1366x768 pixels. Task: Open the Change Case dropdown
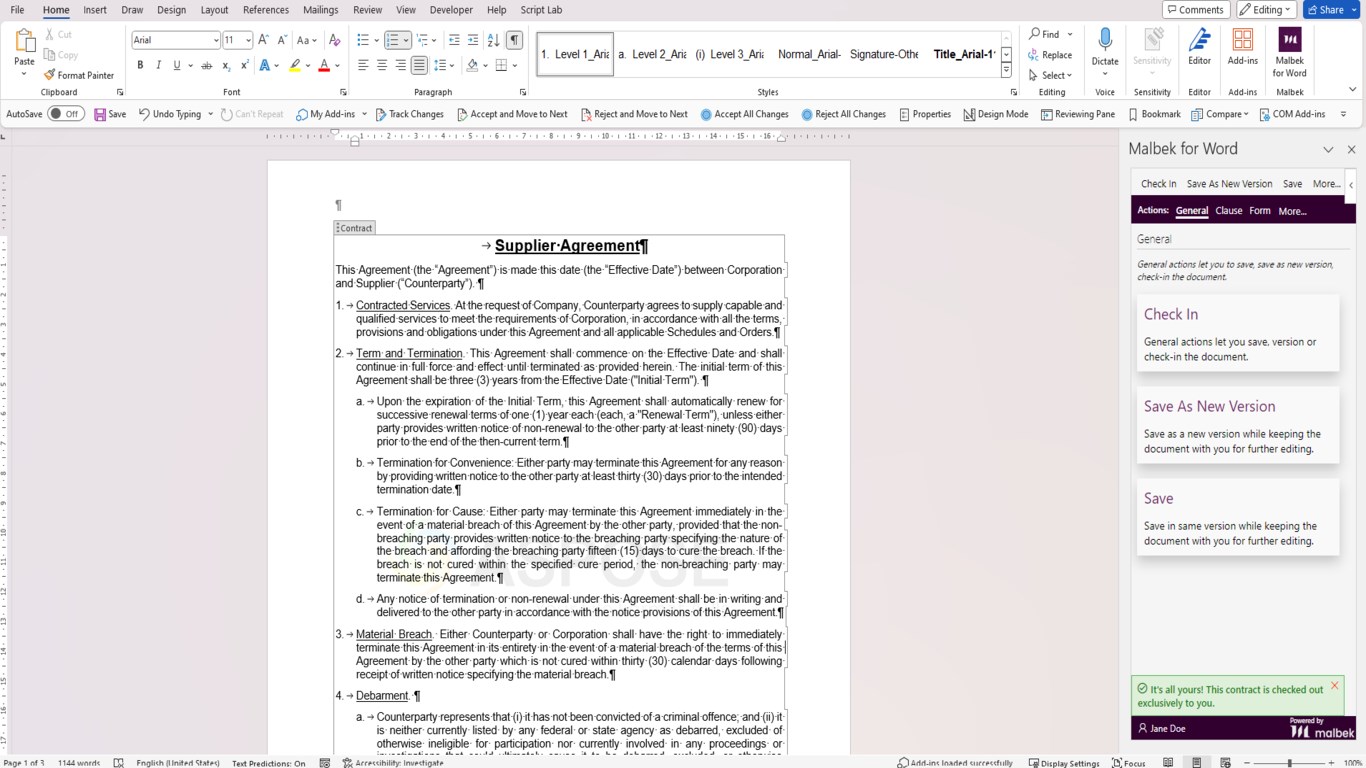pos(307,40)
